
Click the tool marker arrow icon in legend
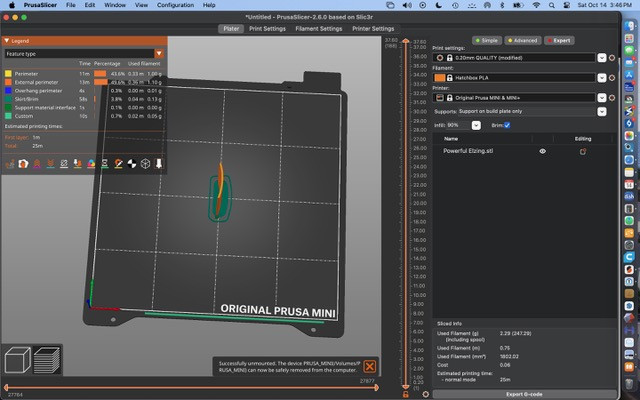click(x=158, y=163)
